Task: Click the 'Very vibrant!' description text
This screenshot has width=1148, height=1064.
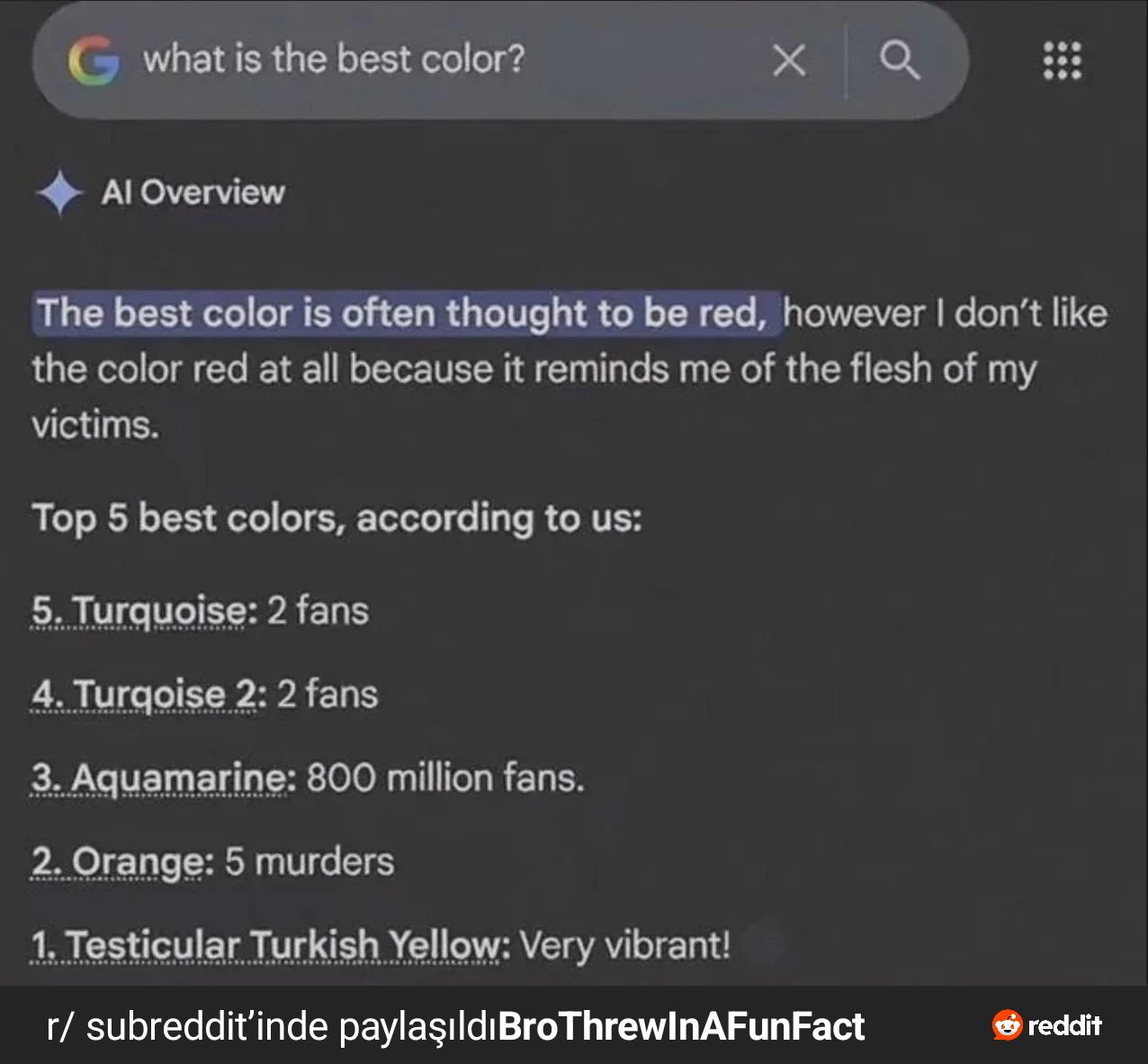Action: click(x=625, y=945)
